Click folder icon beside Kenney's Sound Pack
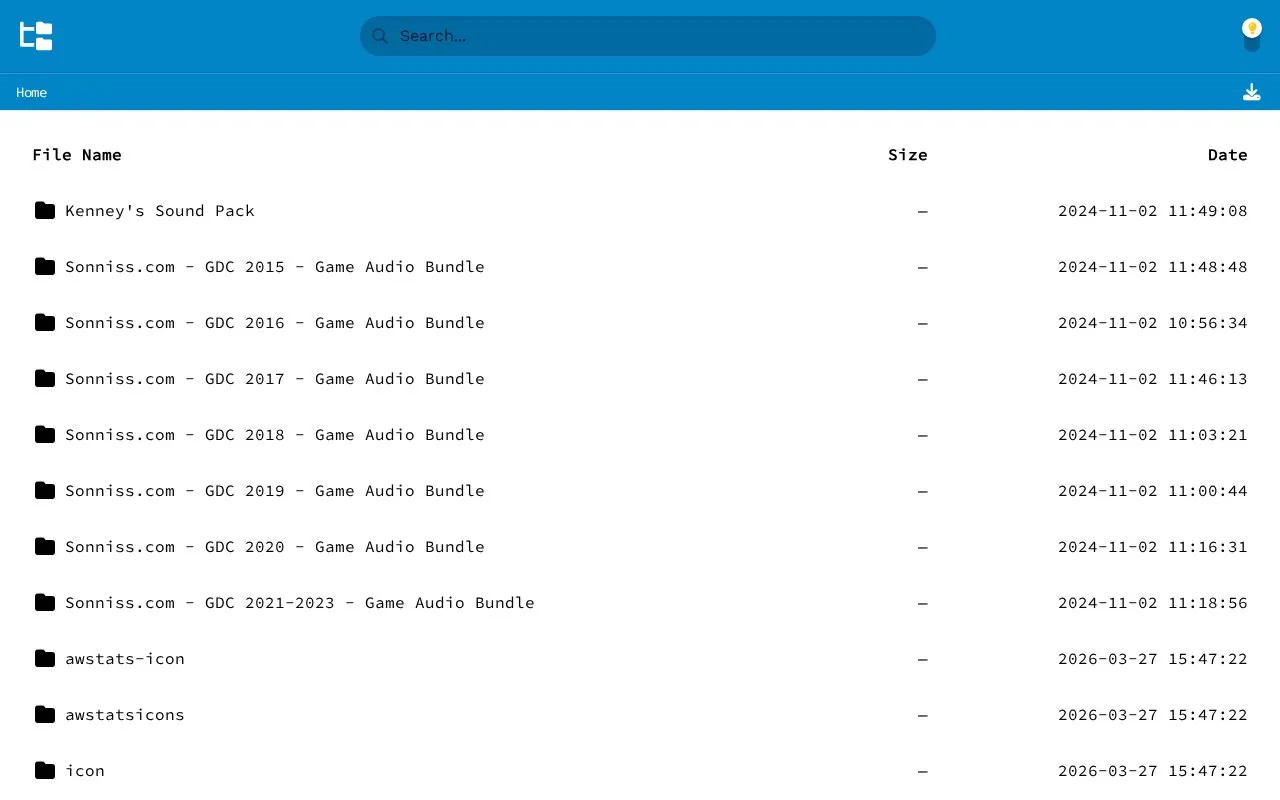This screenshot has width=1280, height=800. tap(45, 210)
